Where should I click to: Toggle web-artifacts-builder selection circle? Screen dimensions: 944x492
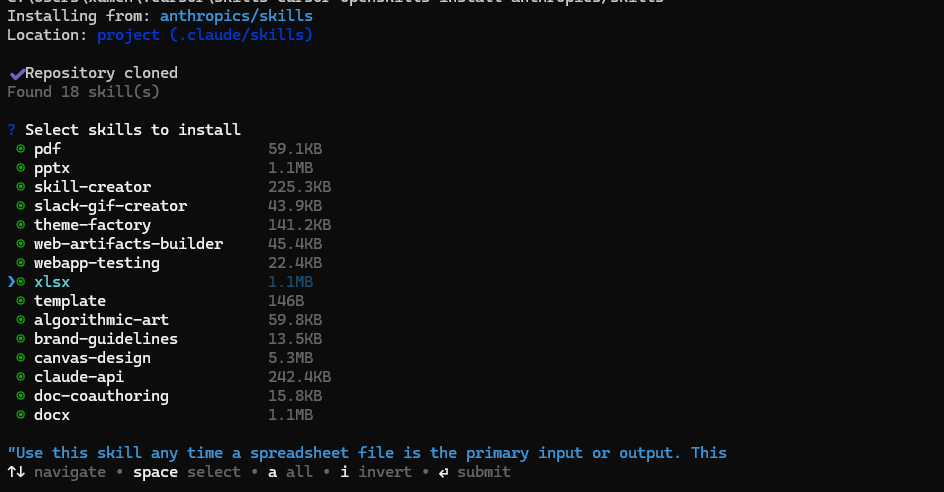click(21, 244)
